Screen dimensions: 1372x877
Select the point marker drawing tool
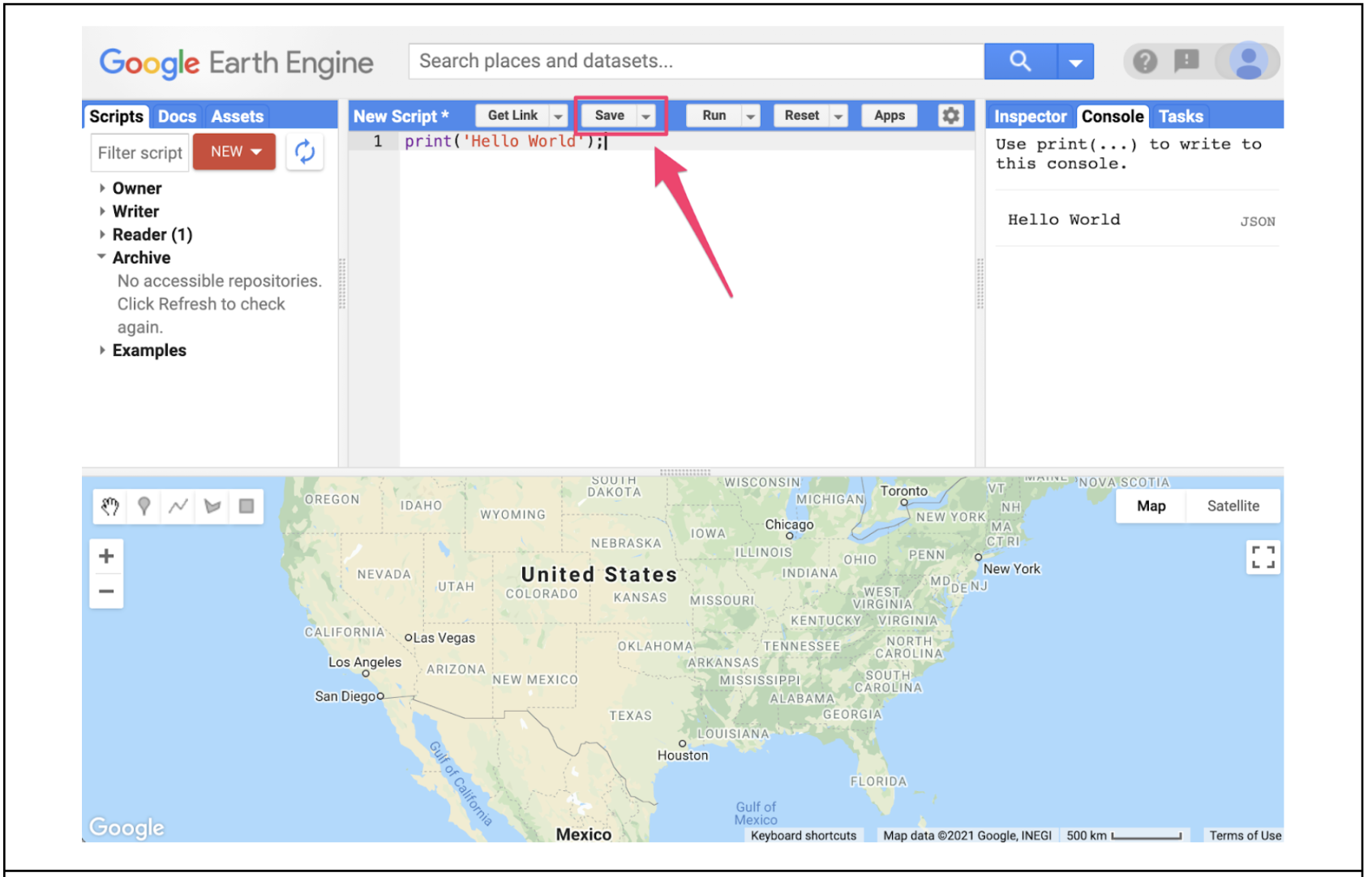144,506
